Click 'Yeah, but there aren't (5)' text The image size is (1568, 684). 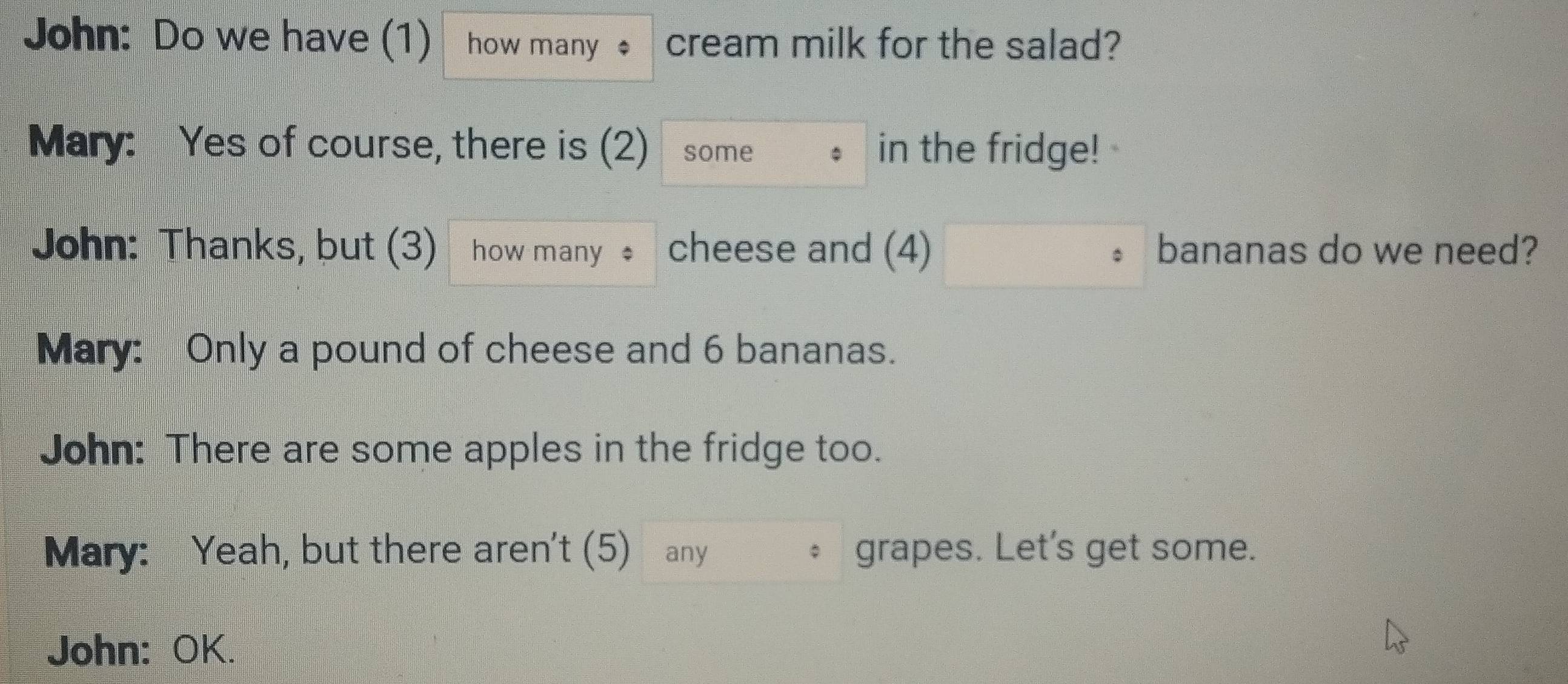410,550
